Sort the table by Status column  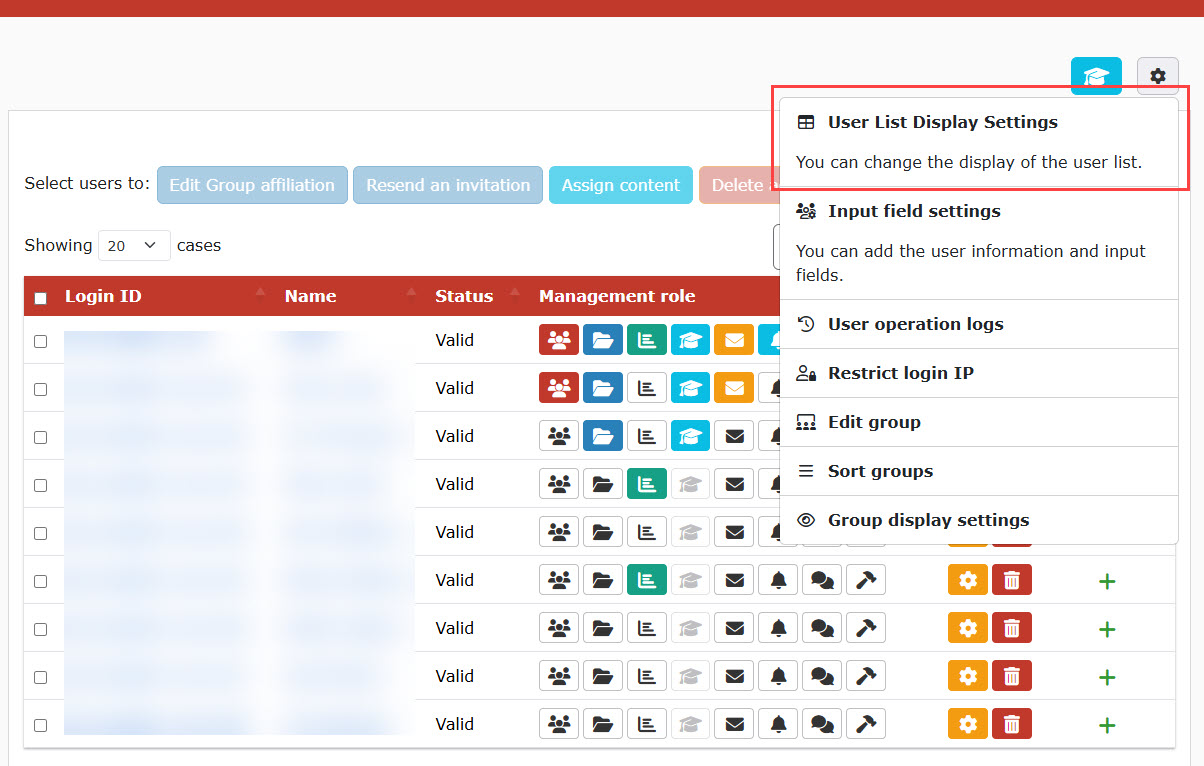click(x=464, y=296)
